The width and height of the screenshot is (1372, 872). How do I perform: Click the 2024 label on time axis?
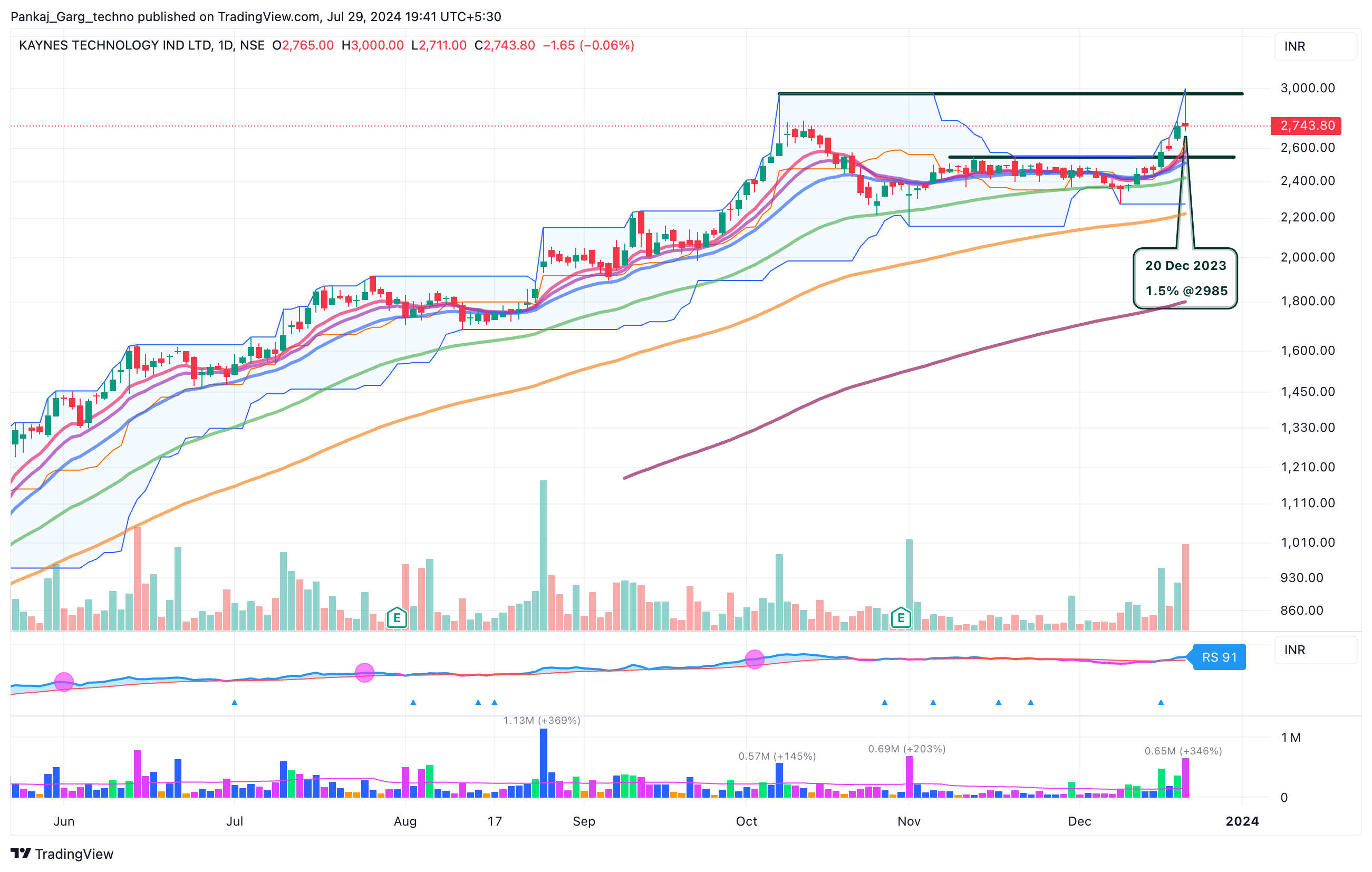pyautogui.click(x=1242, y=821)
